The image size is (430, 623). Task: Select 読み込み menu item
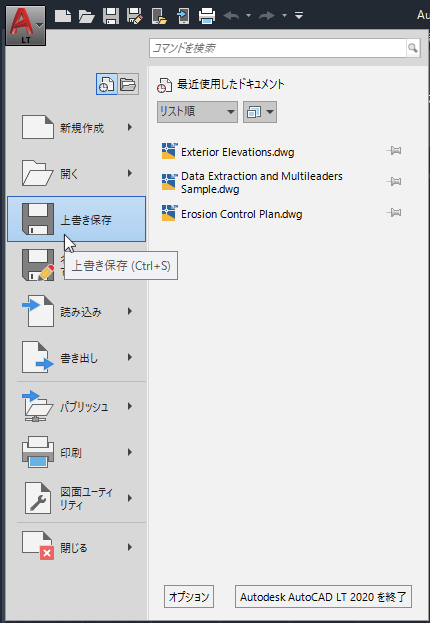tap(76, 311)
